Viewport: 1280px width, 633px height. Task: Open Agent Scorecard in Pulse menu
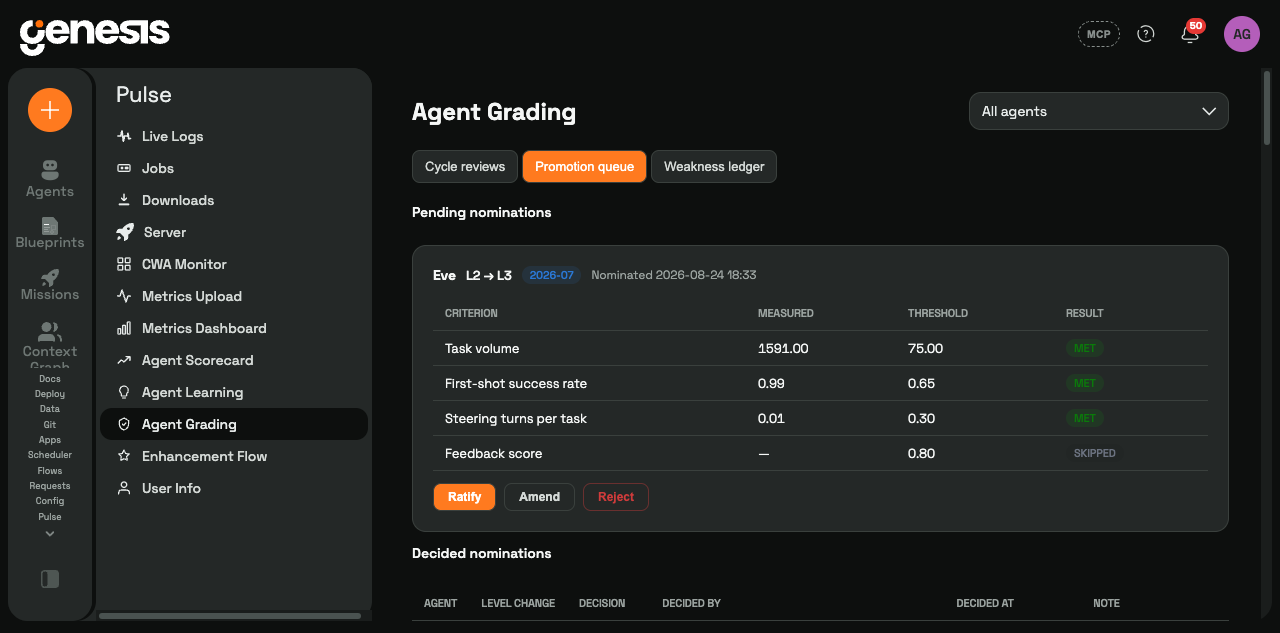tap(234, 360)
